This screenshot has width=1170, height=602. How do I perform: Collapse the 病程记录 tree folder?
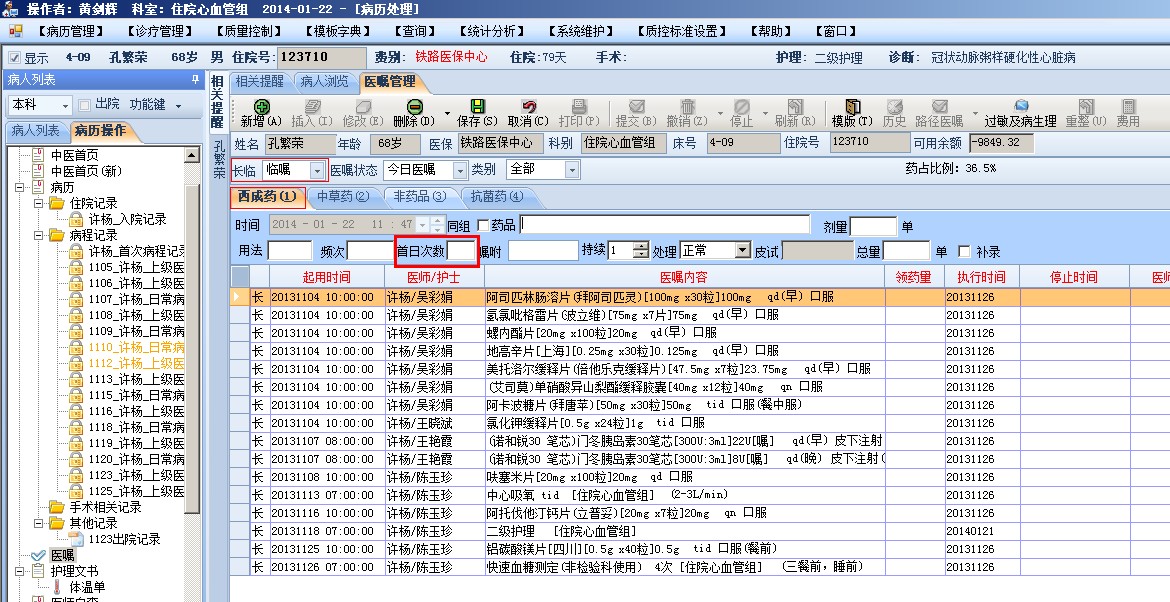[x=39, y=235]
